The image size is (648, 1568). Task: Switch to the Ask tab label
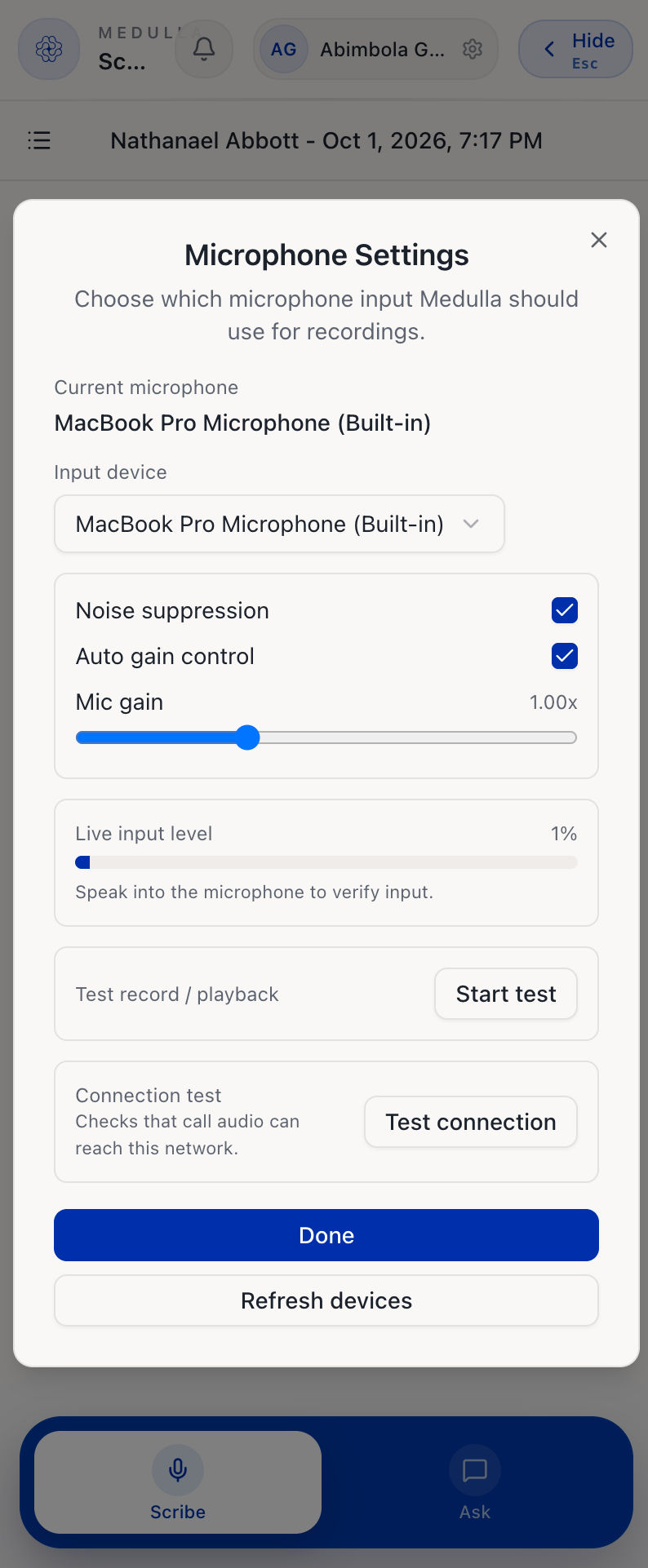click(475, 1512)
